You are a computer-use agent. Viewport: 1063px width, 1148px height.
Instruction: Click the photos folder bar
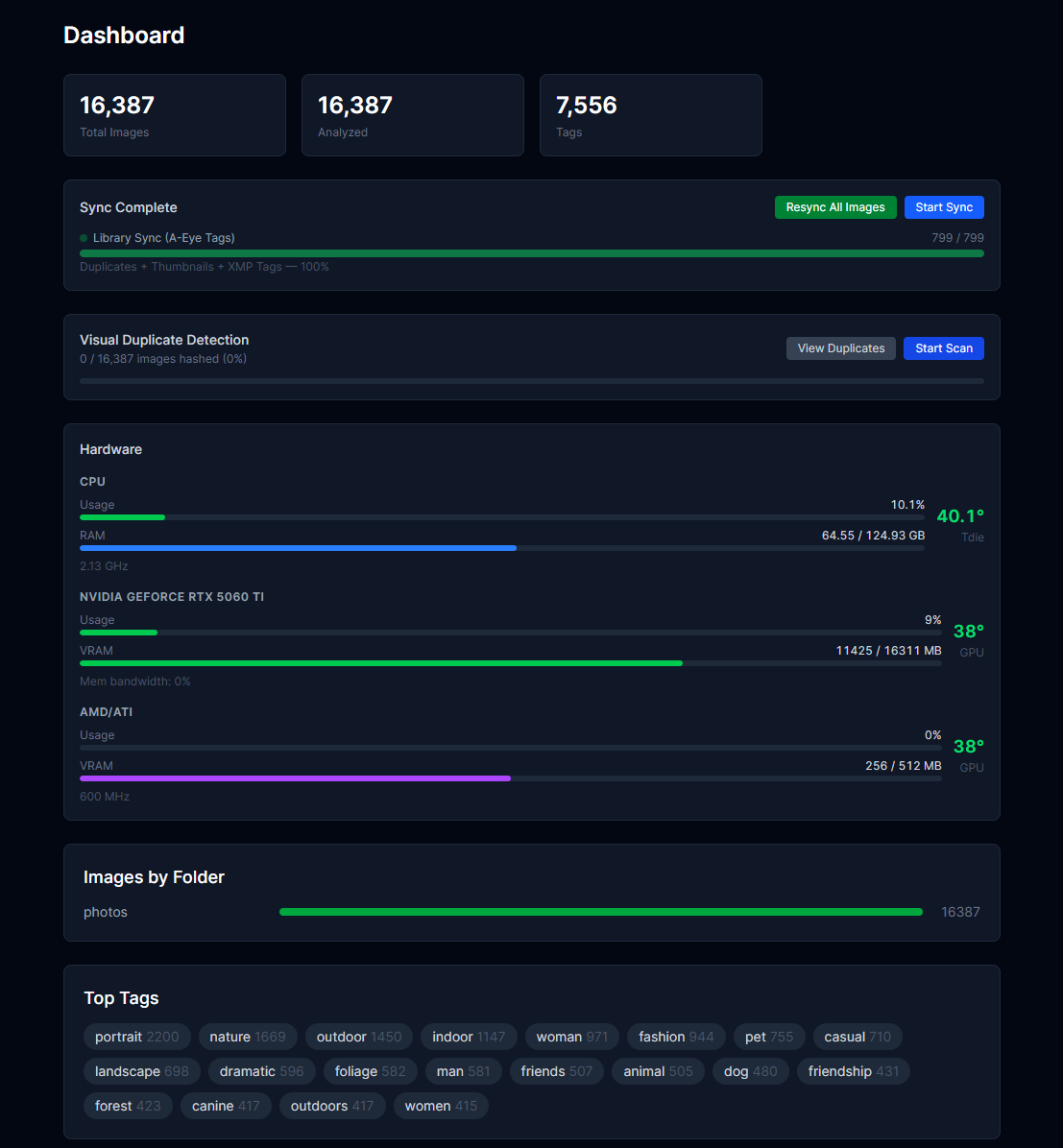tap(601, 912)
